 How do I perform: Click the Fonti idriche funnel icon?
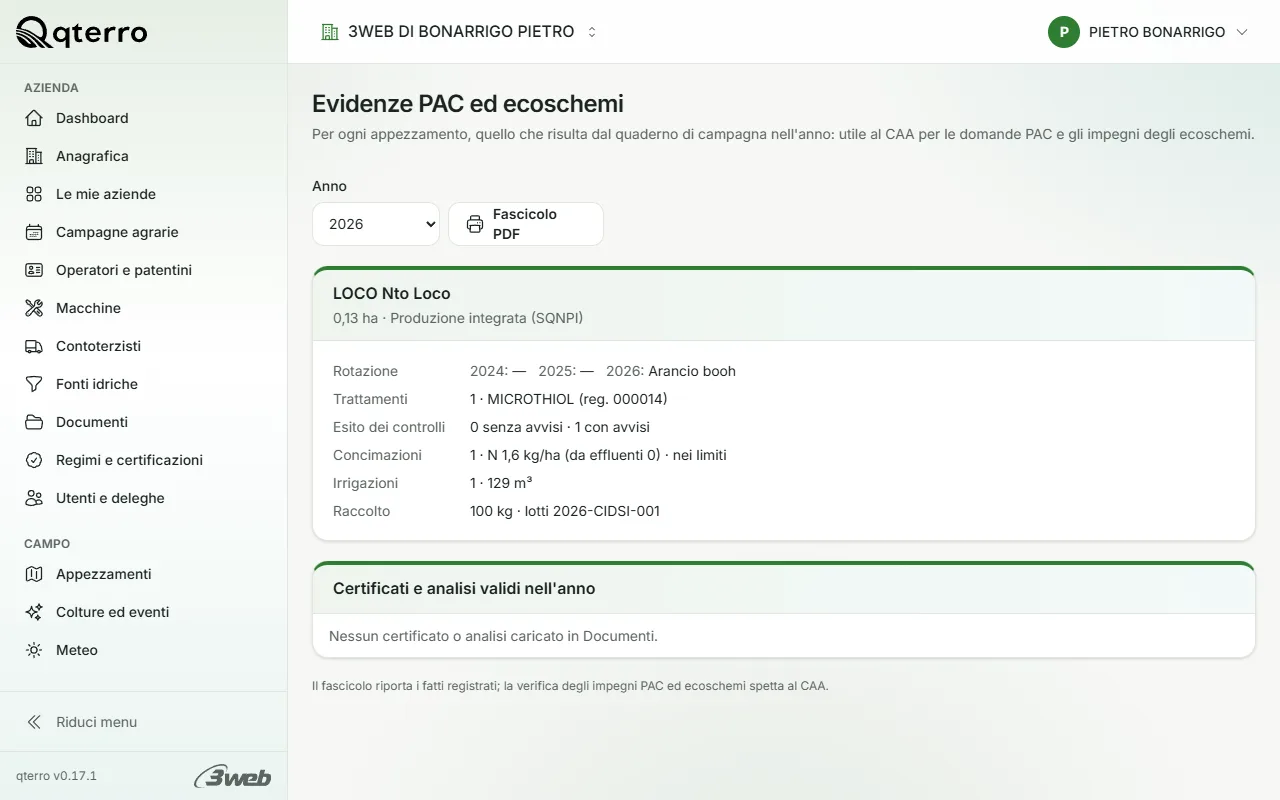pyautogui.click(x=34, y=384)
